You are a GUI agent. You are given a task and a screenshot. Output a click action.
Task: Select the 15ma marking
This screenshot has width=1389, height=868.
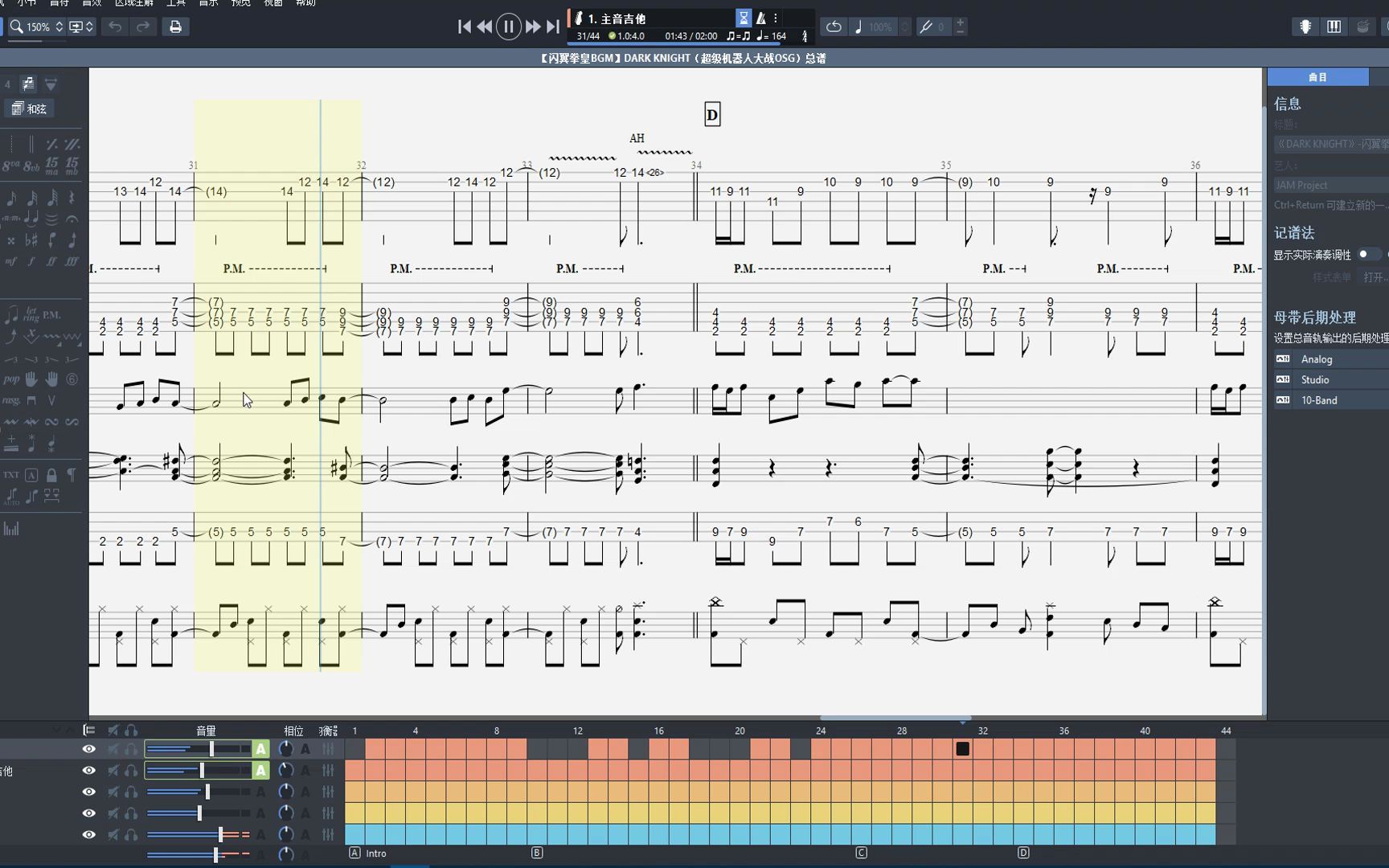click(51, 166)
